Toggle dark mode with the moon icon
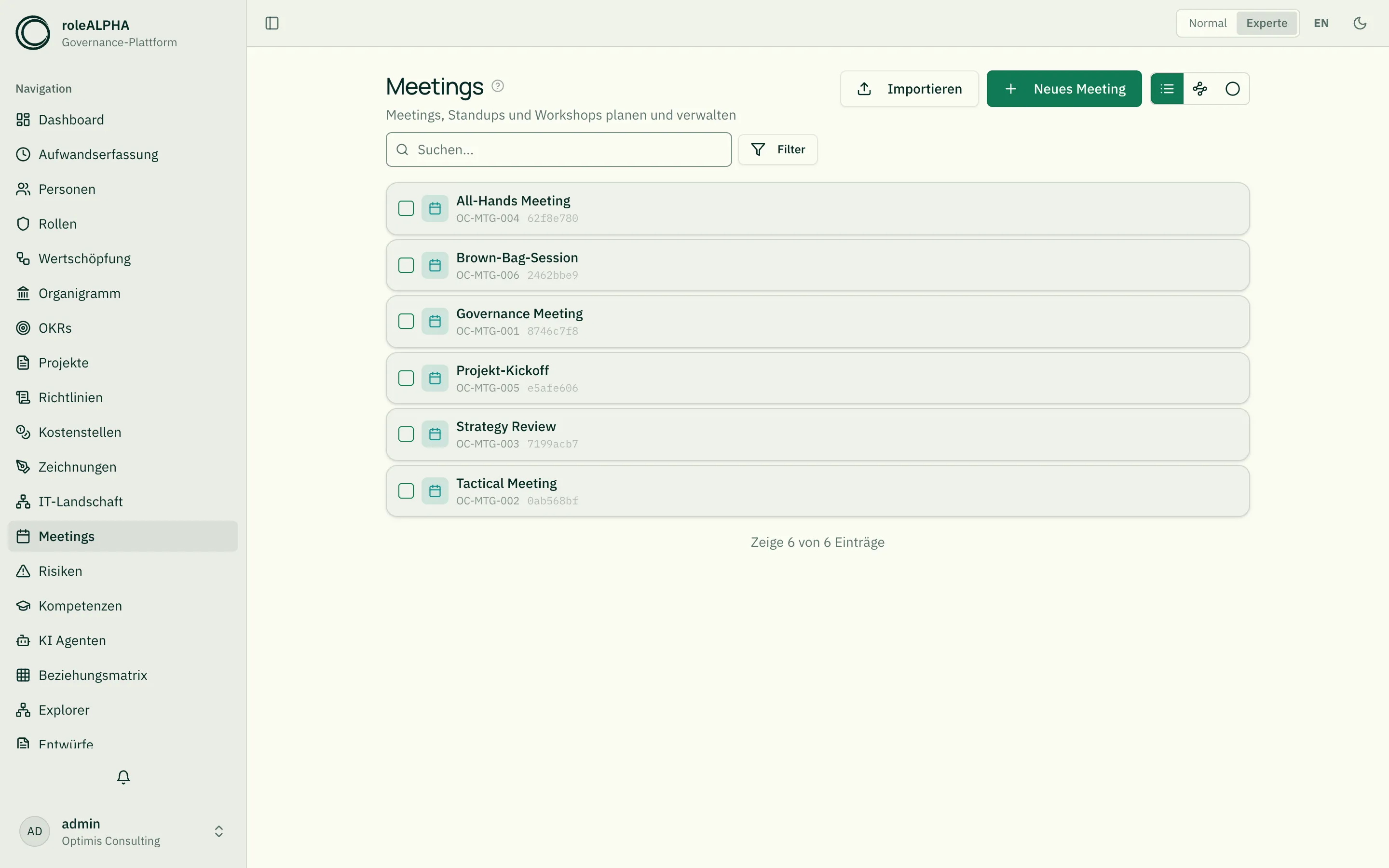 click(x=1360, y=23)
